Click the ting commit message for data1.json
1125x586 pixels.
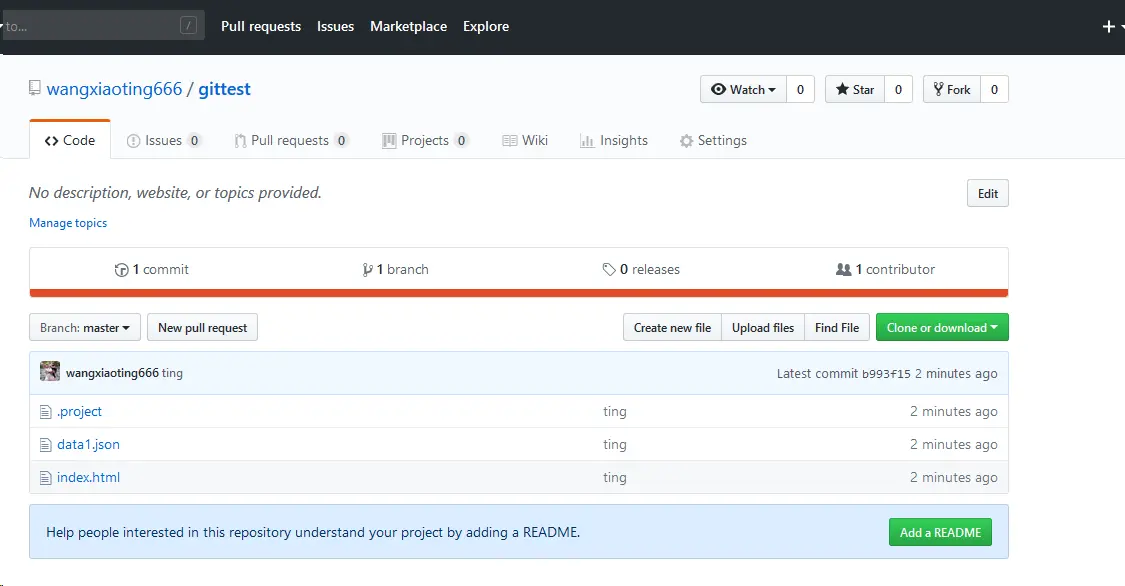coord(615,445)
